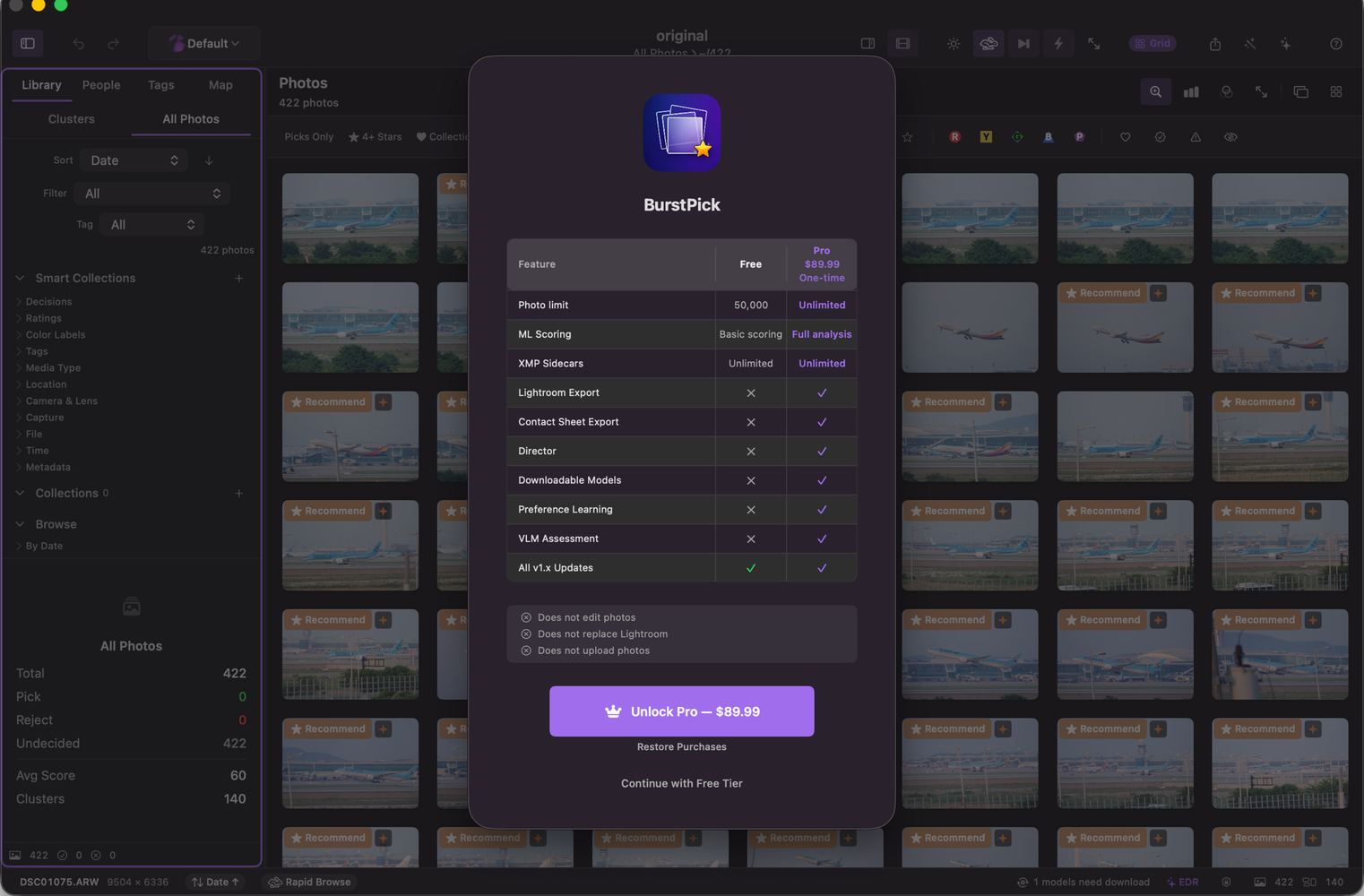Click the toolbar fullscreen expand arrows
This screenshot has width=1364, height=896.
[x=1093, y=43]
